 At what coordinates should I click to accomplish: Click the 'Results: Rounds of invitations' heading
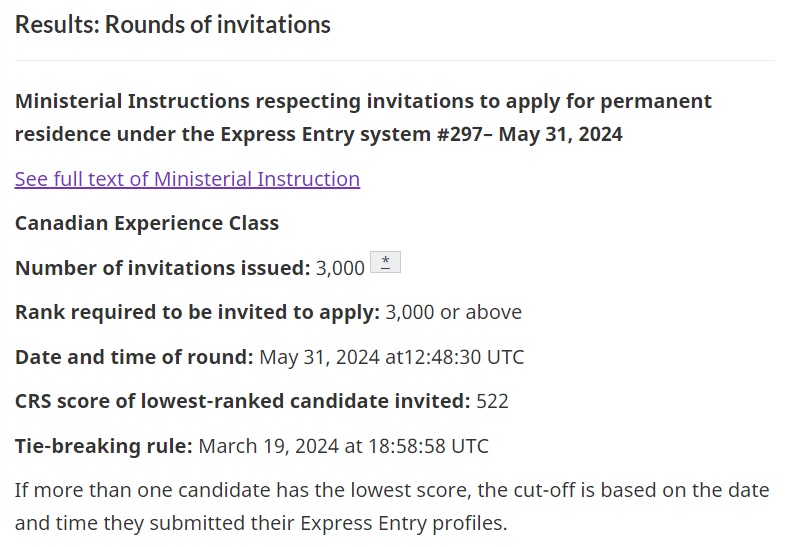pyautogui.click(x=173, y=25)
